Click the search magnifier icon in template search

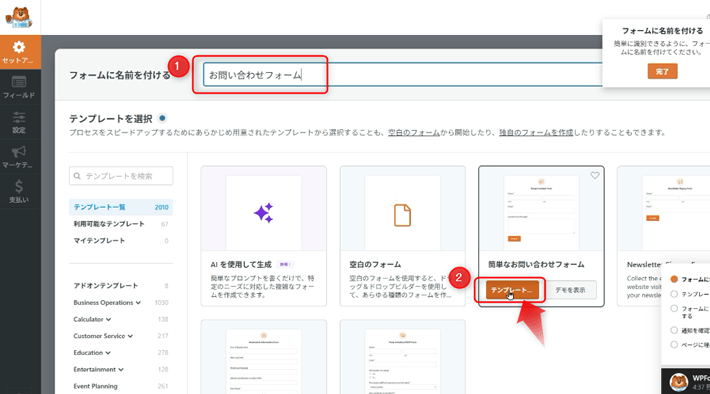click(x=77, y=176)
